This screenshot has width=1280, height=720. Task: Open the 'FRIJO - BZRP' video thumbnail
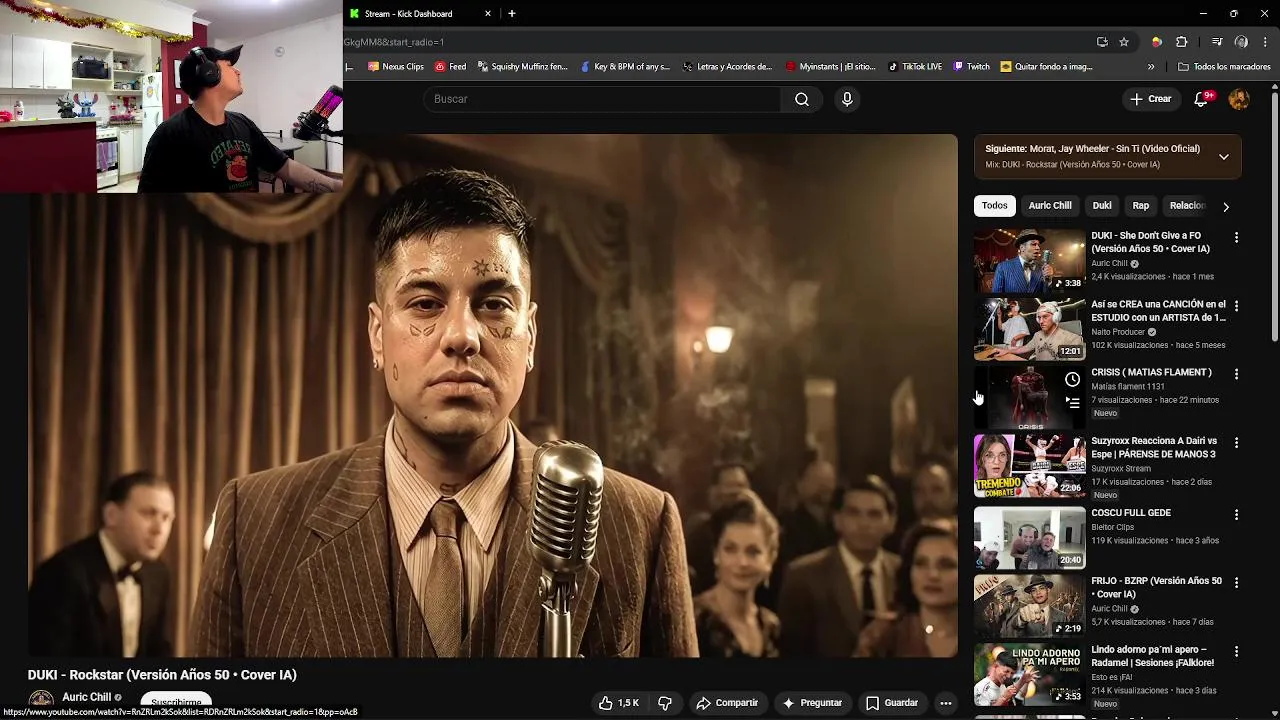(x=1029, y=605)
